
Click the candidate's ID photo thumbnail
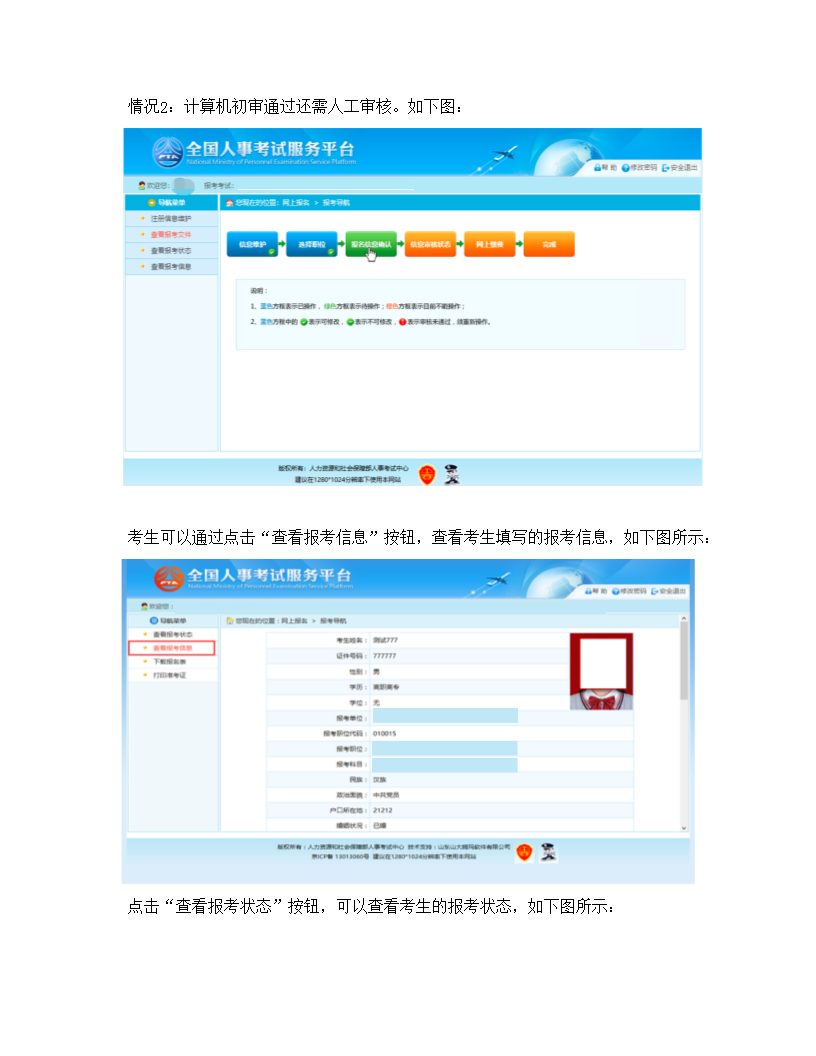599,671
